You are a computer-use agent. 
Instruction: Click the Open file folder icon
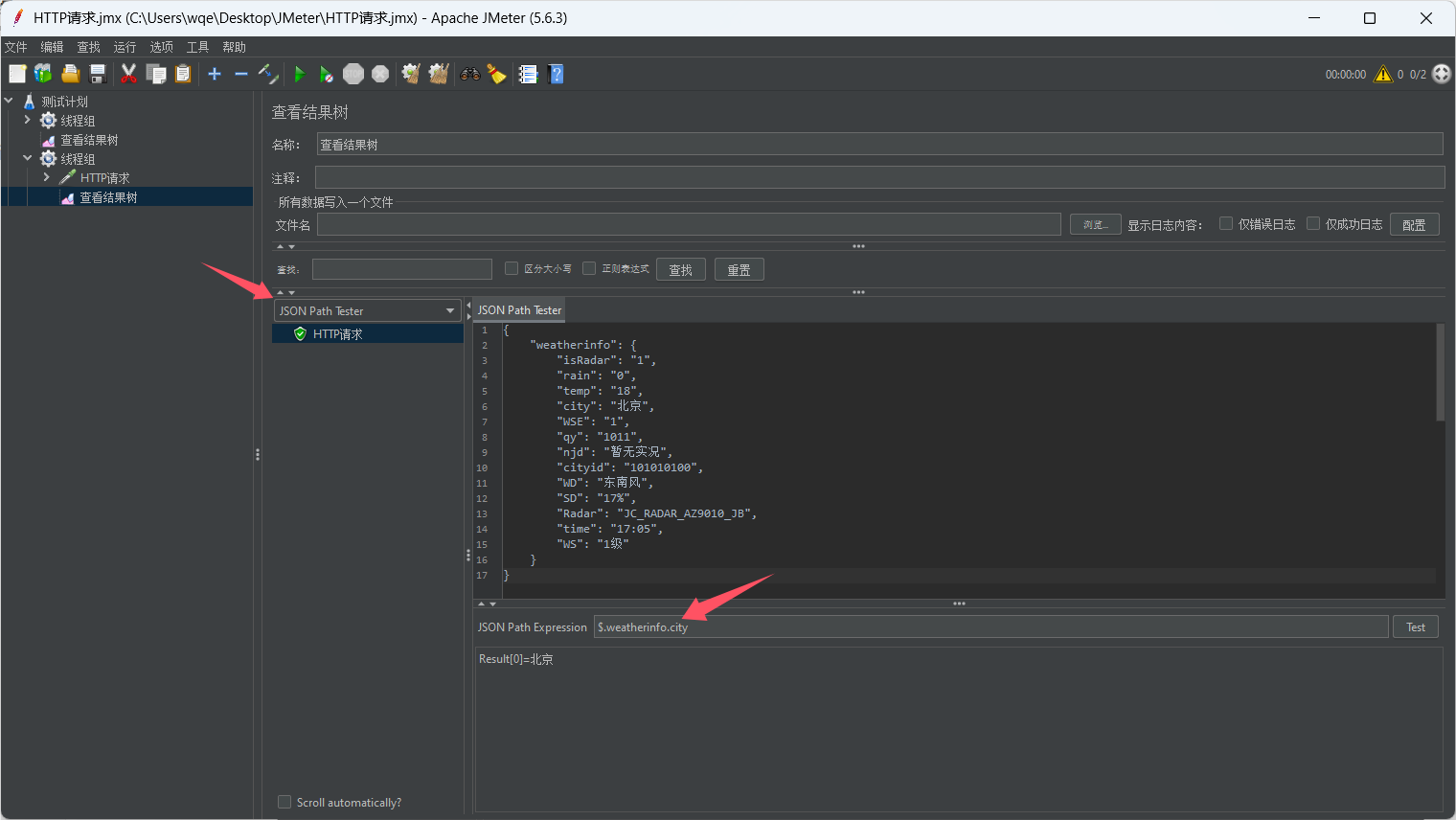pyautogui.click(x=70, y=74)
